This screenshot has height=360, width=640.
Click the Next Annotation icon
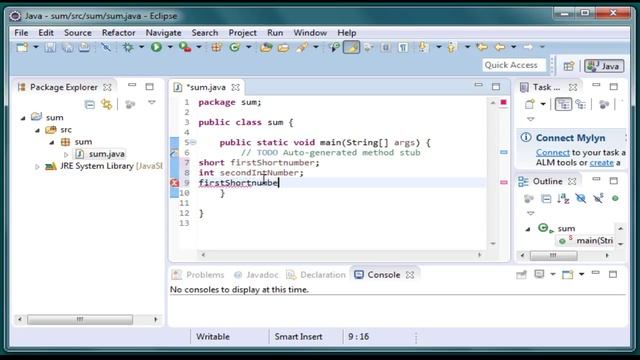pos(423,47)
